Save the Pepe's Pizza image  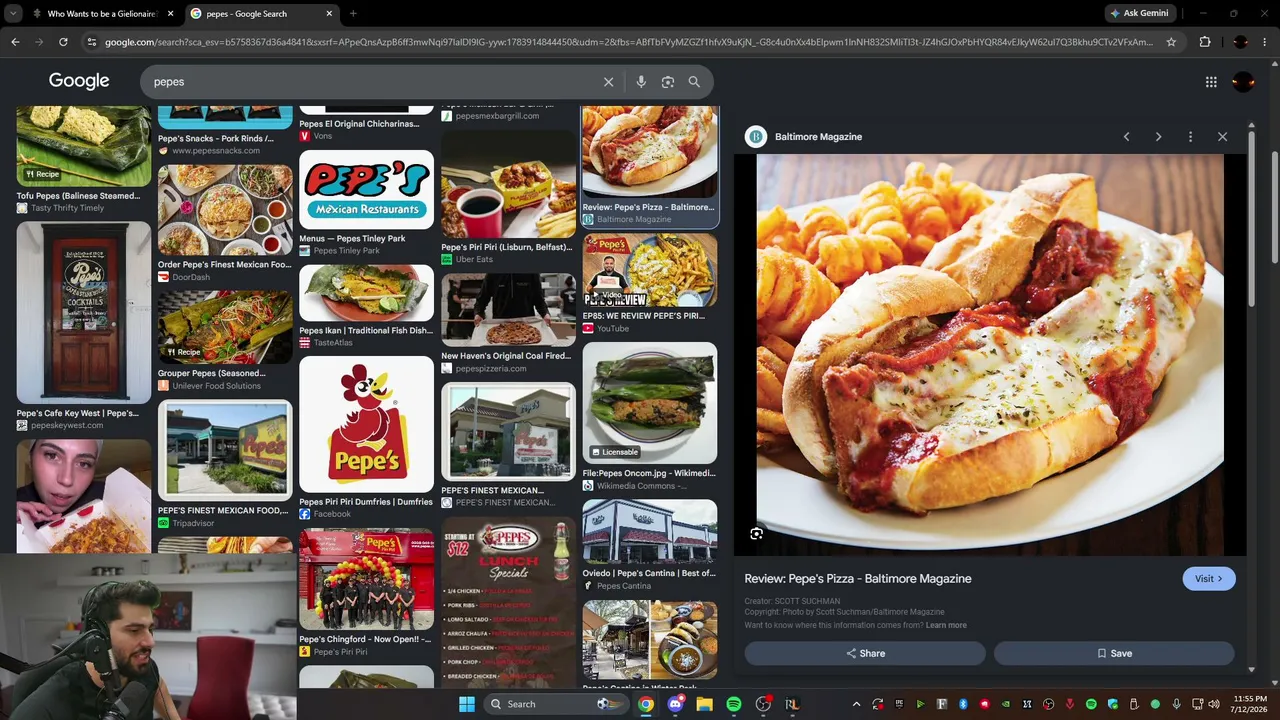point(1114,653)
